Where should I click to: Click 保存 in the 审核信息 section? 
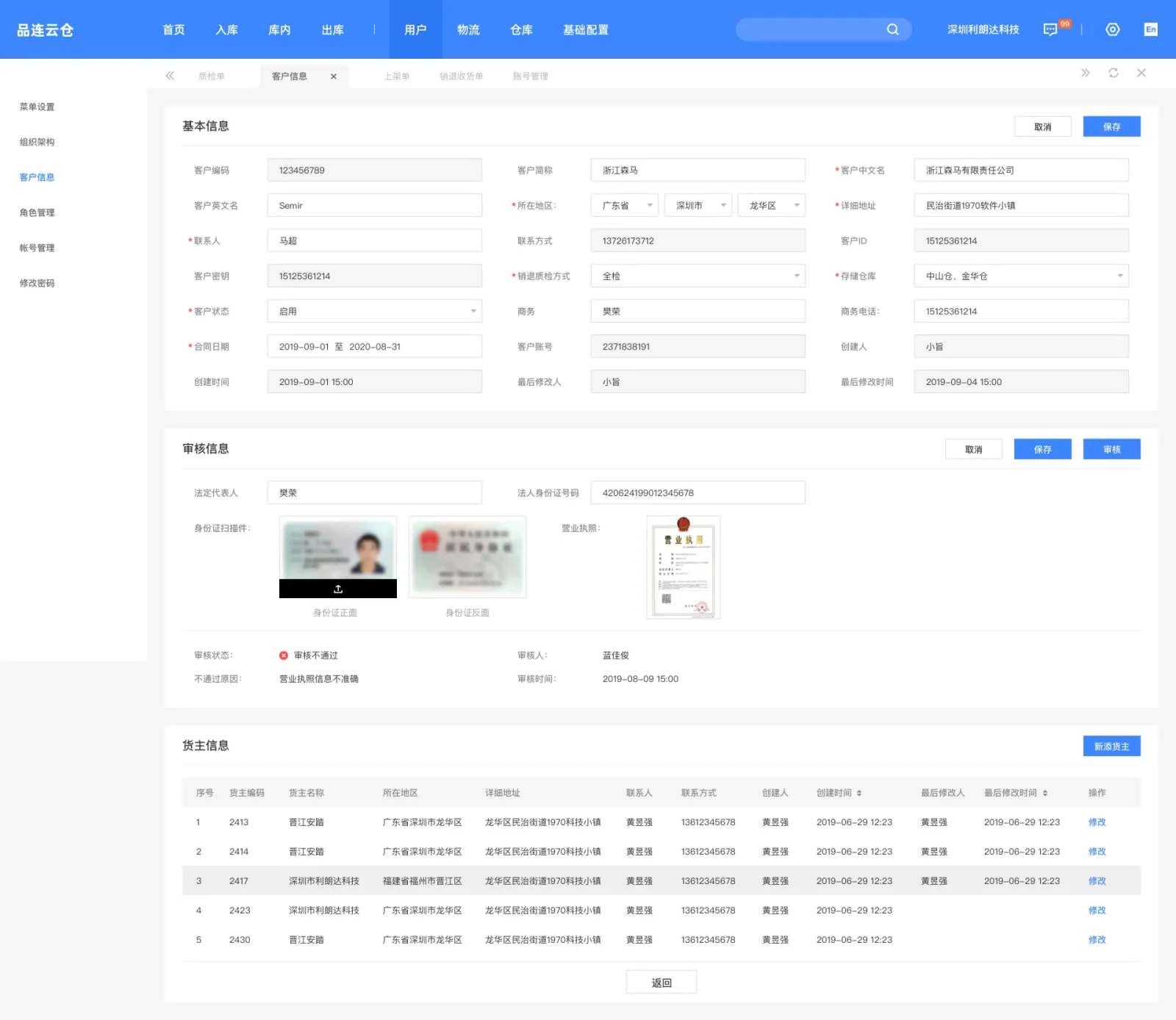click(x=1043, y=449)
